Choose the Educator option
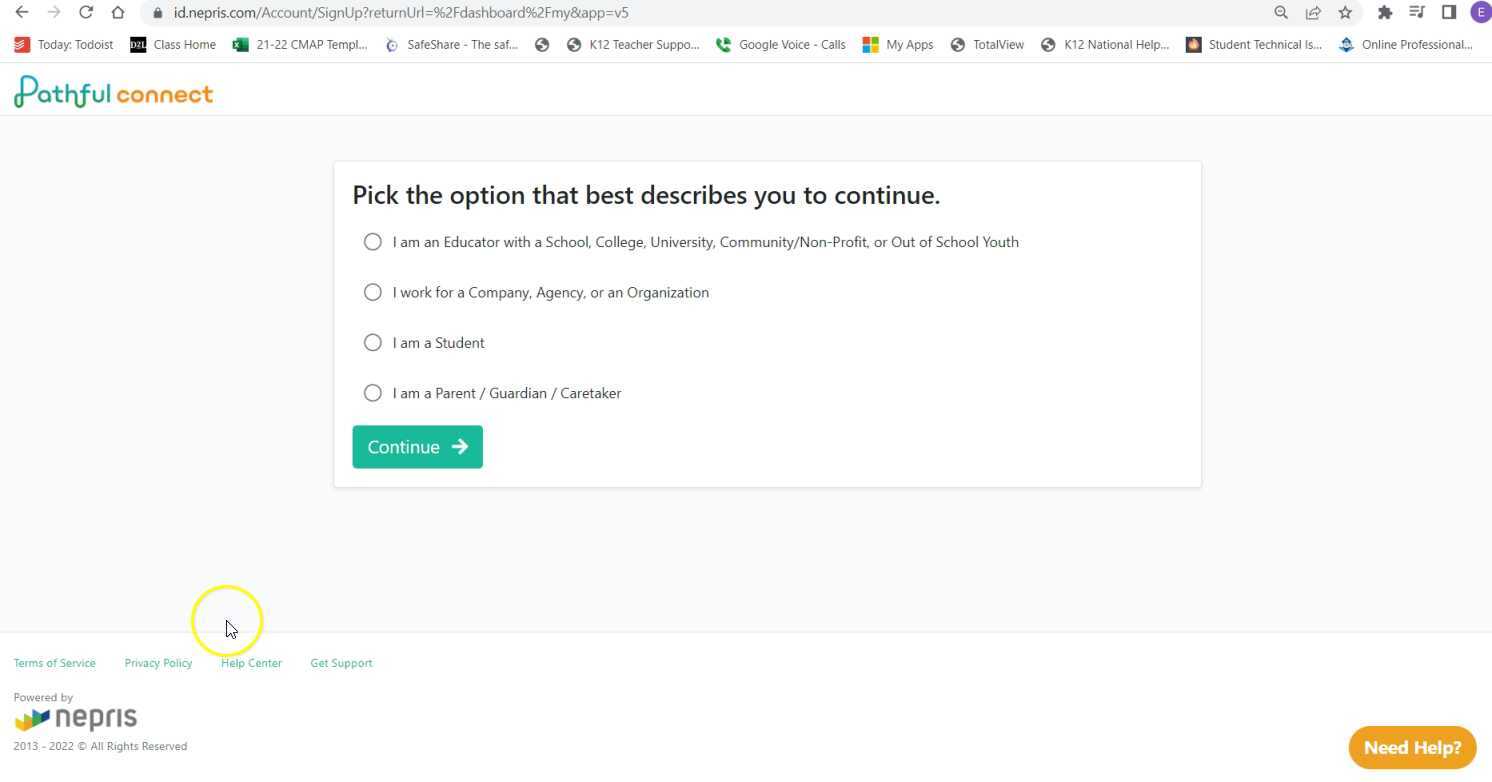Viewport: 1492px width, 782px height. point(372,241)
